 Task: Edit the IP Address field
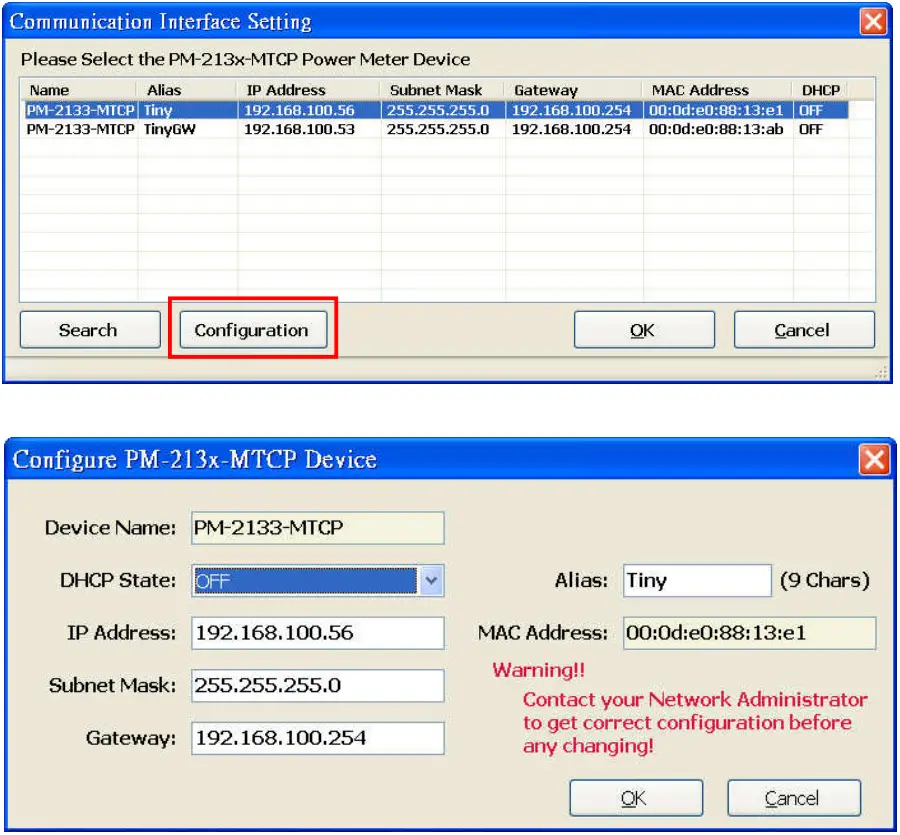point(316,632)
